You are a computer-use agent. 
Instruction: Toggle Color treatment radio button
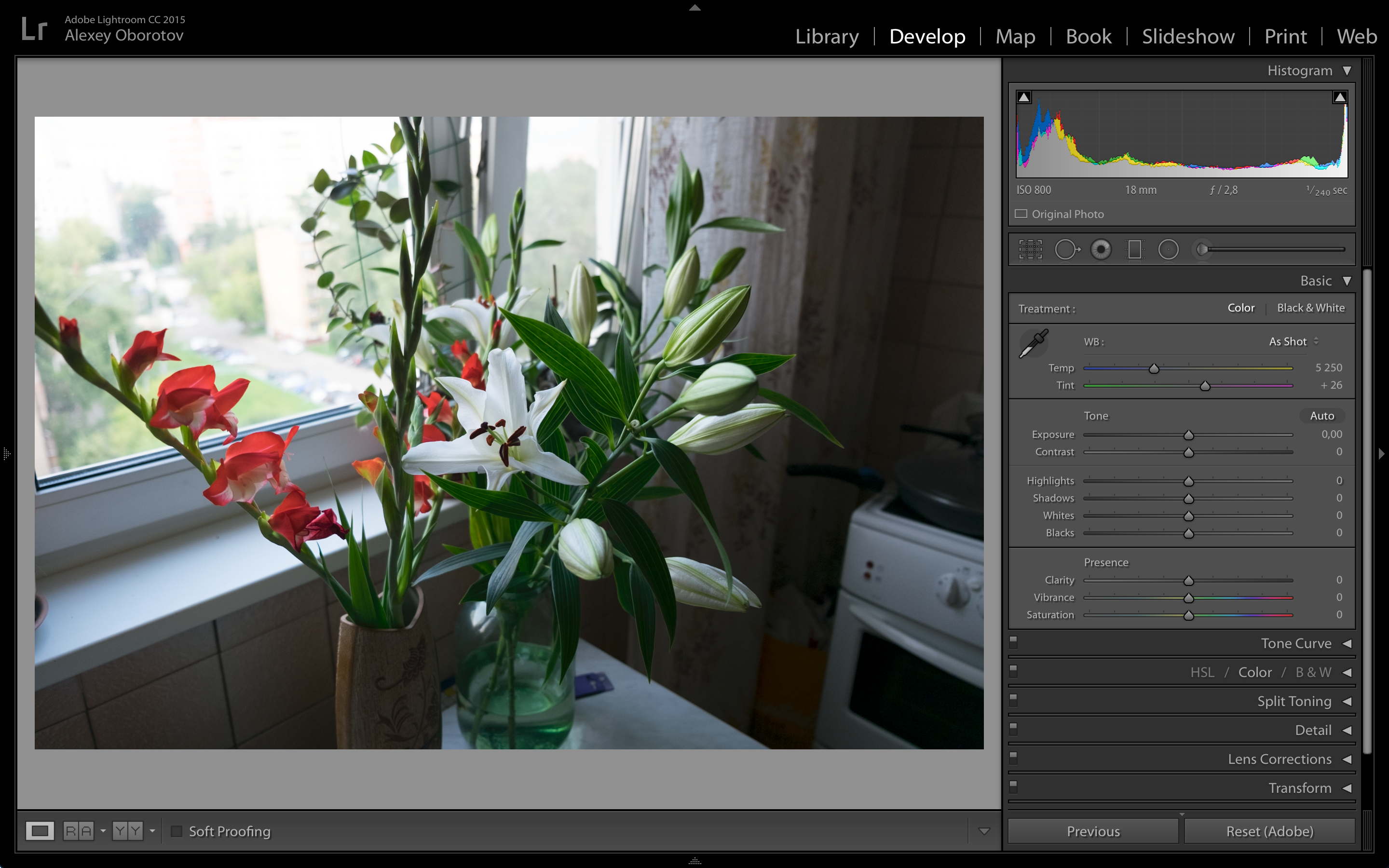1242,308
